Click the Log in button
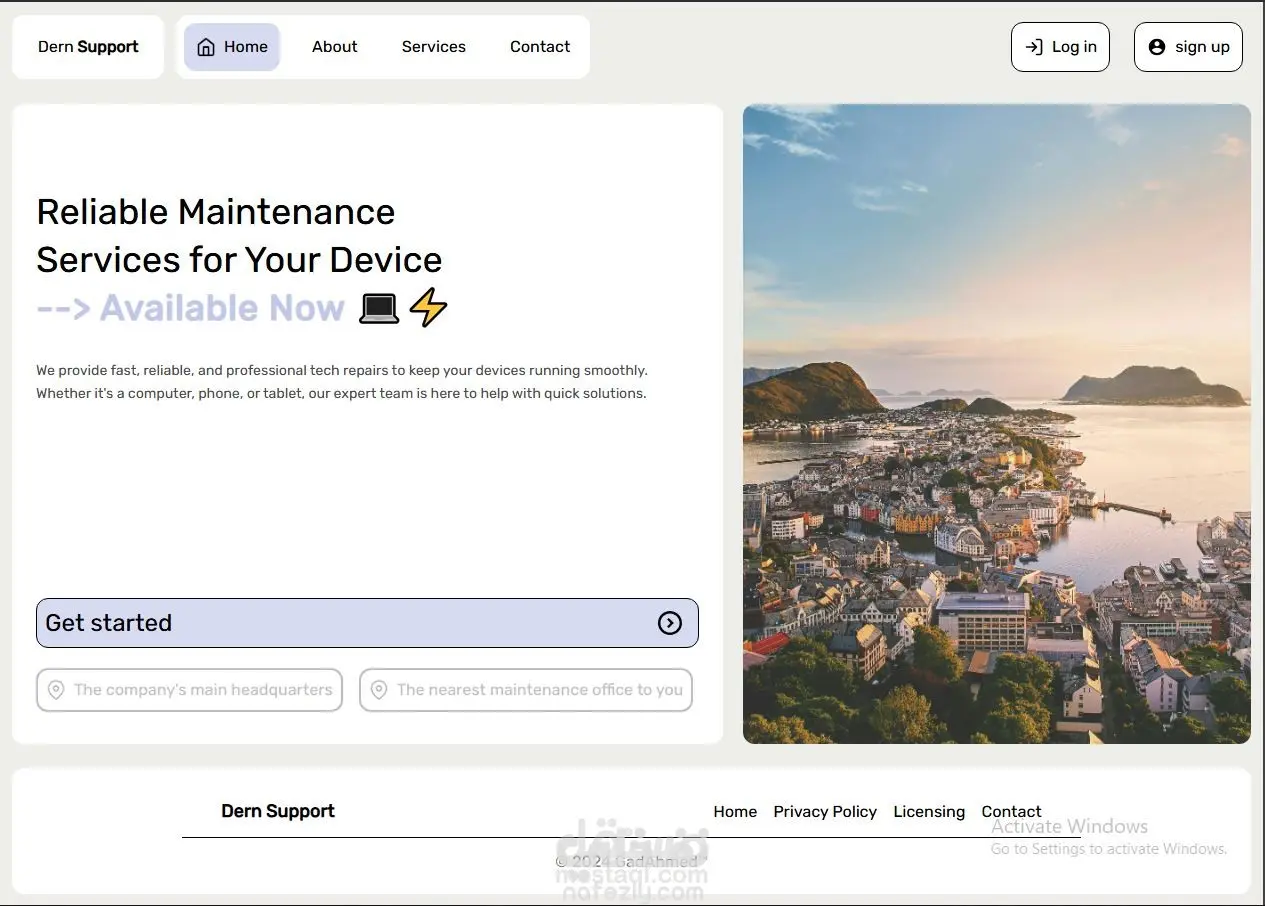This screenshot has width=1265, height=906. pyautogui.click(x=1060, y=47)
